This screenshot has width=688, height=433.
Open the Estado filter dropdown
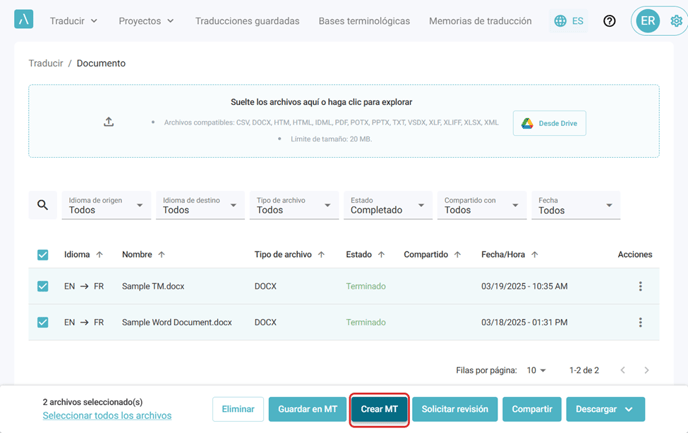point(388,205)
